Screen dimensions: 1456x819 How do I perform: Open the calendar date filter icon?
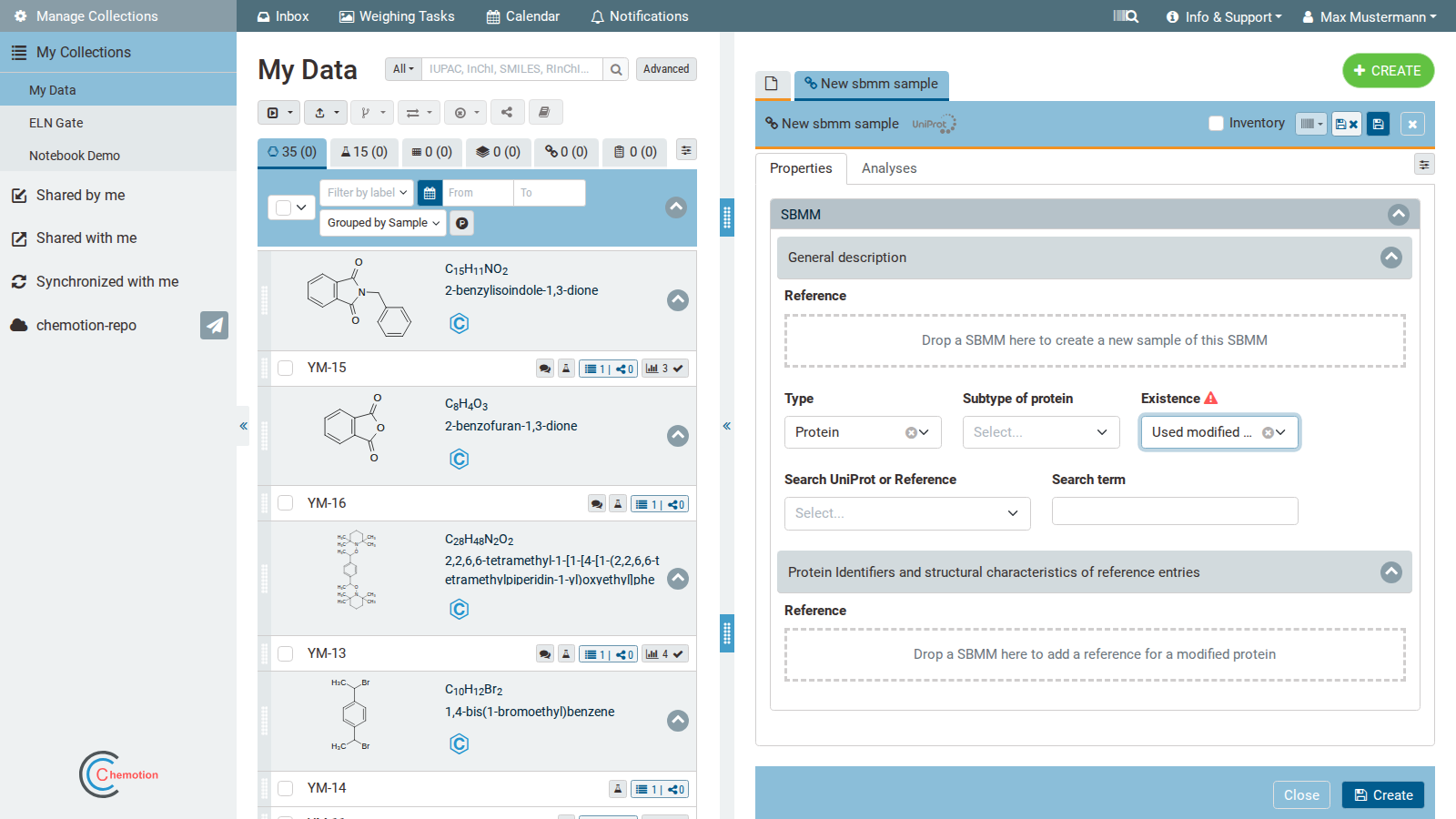(430, 193)
